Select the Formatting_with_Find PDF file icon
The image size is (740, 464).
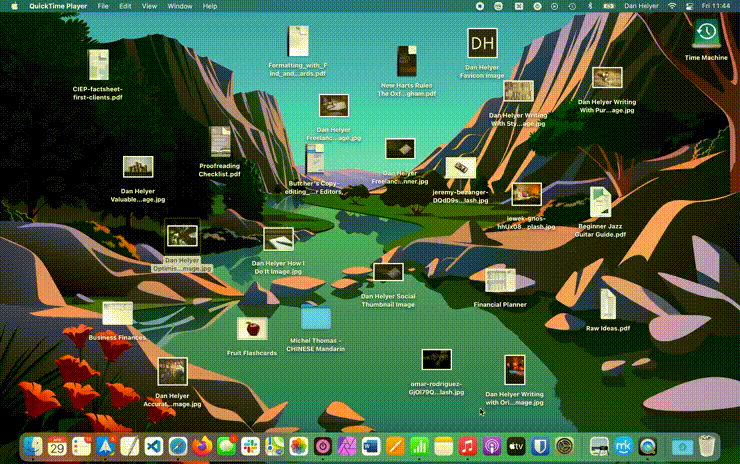(x=298, y=41)
